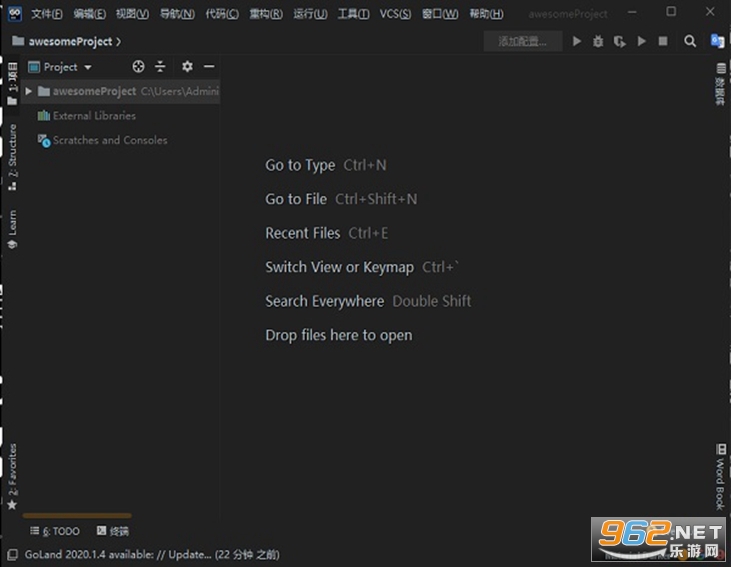Open the 文件(F) menu
The height and width of the screenshot is (567, 731).
coord(47,14)
